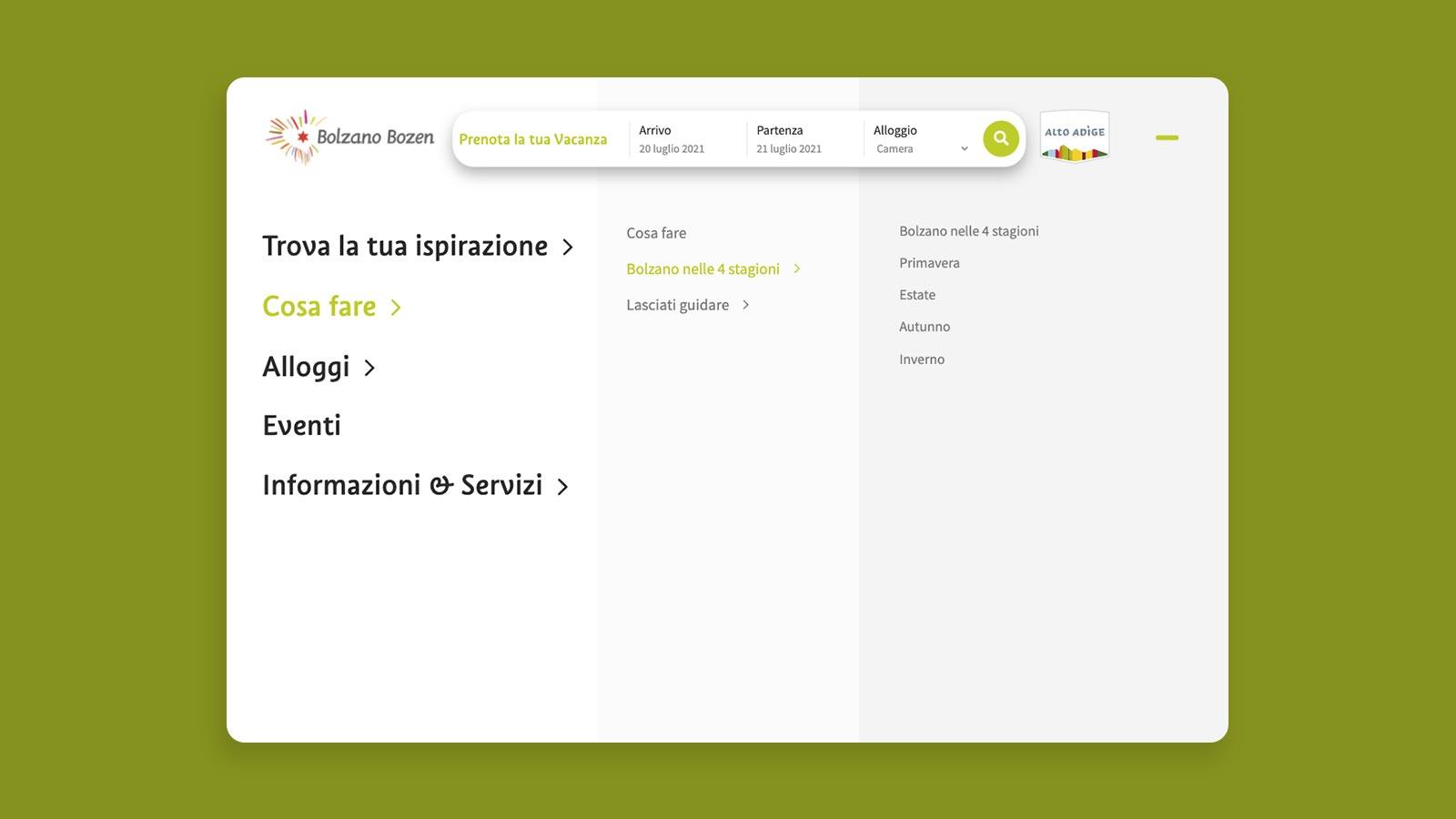
Task: Open the Inverno season link
Action: [x=922, y=359]
